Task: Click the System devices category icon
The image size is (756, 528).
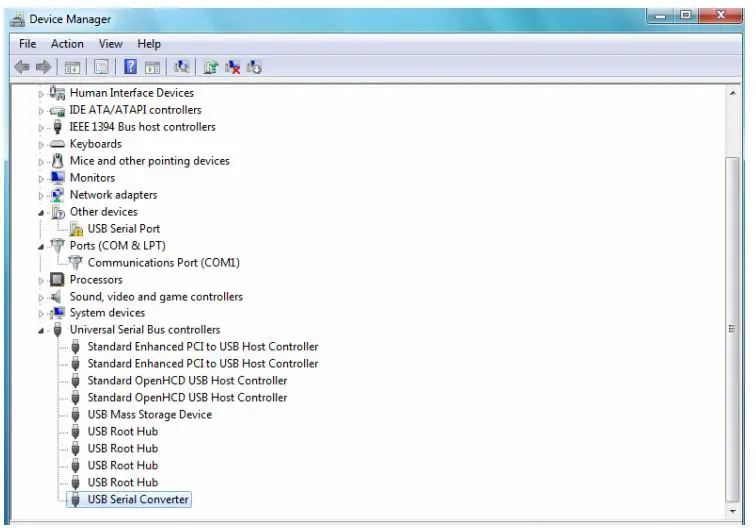Action: pos(58,313)
